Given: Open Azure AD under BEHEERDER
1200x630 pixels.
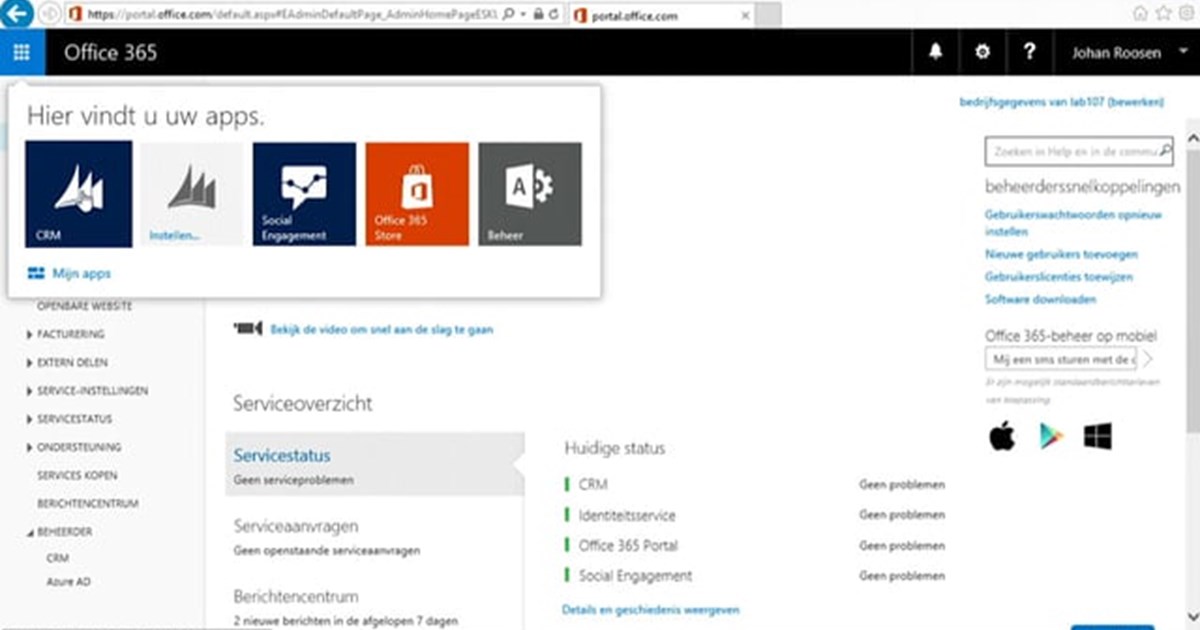Looking at the screenshot, I should (x=68, y=581).
